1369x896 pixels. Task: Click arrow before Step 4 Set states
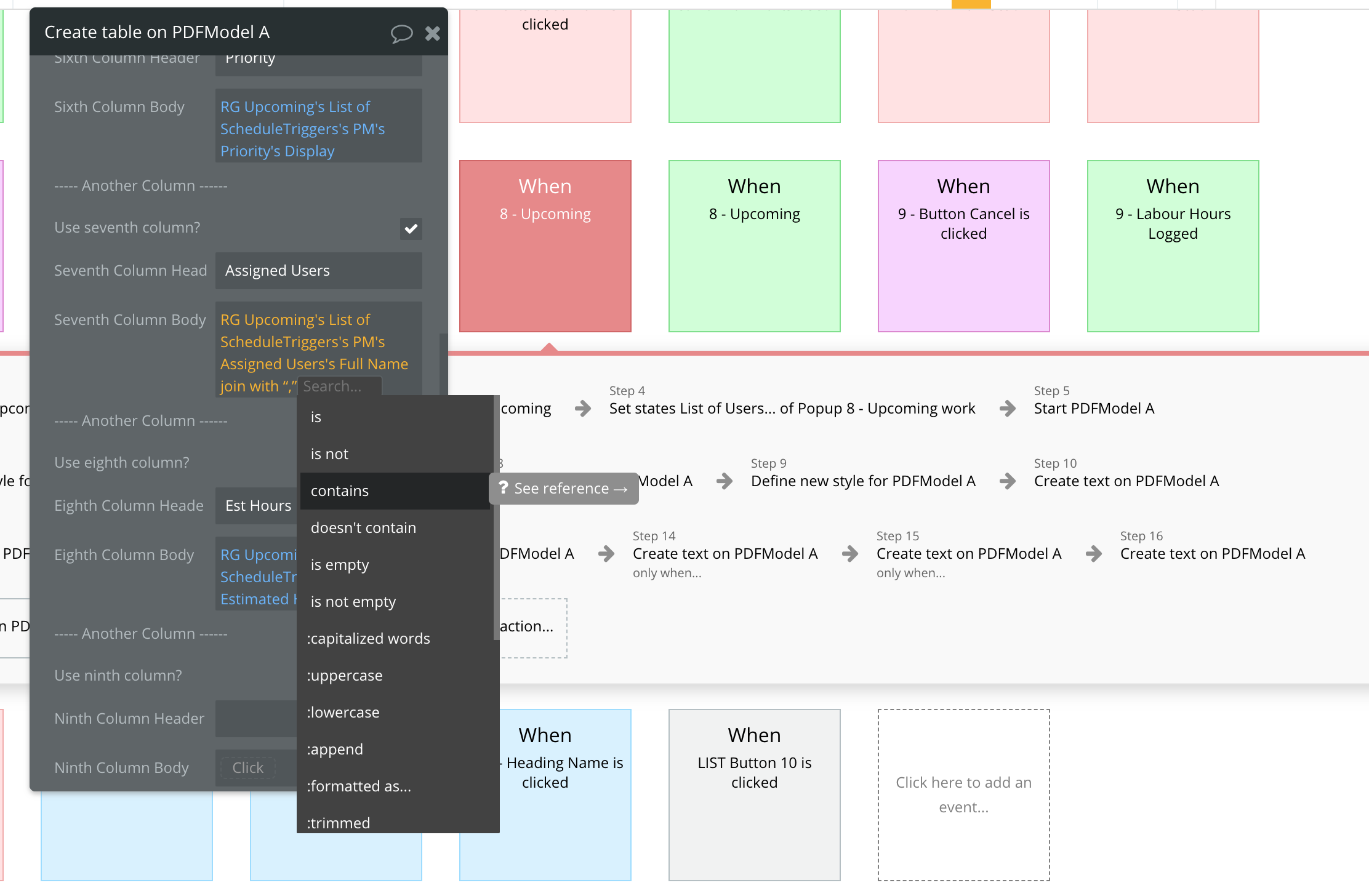coord(583,409)
